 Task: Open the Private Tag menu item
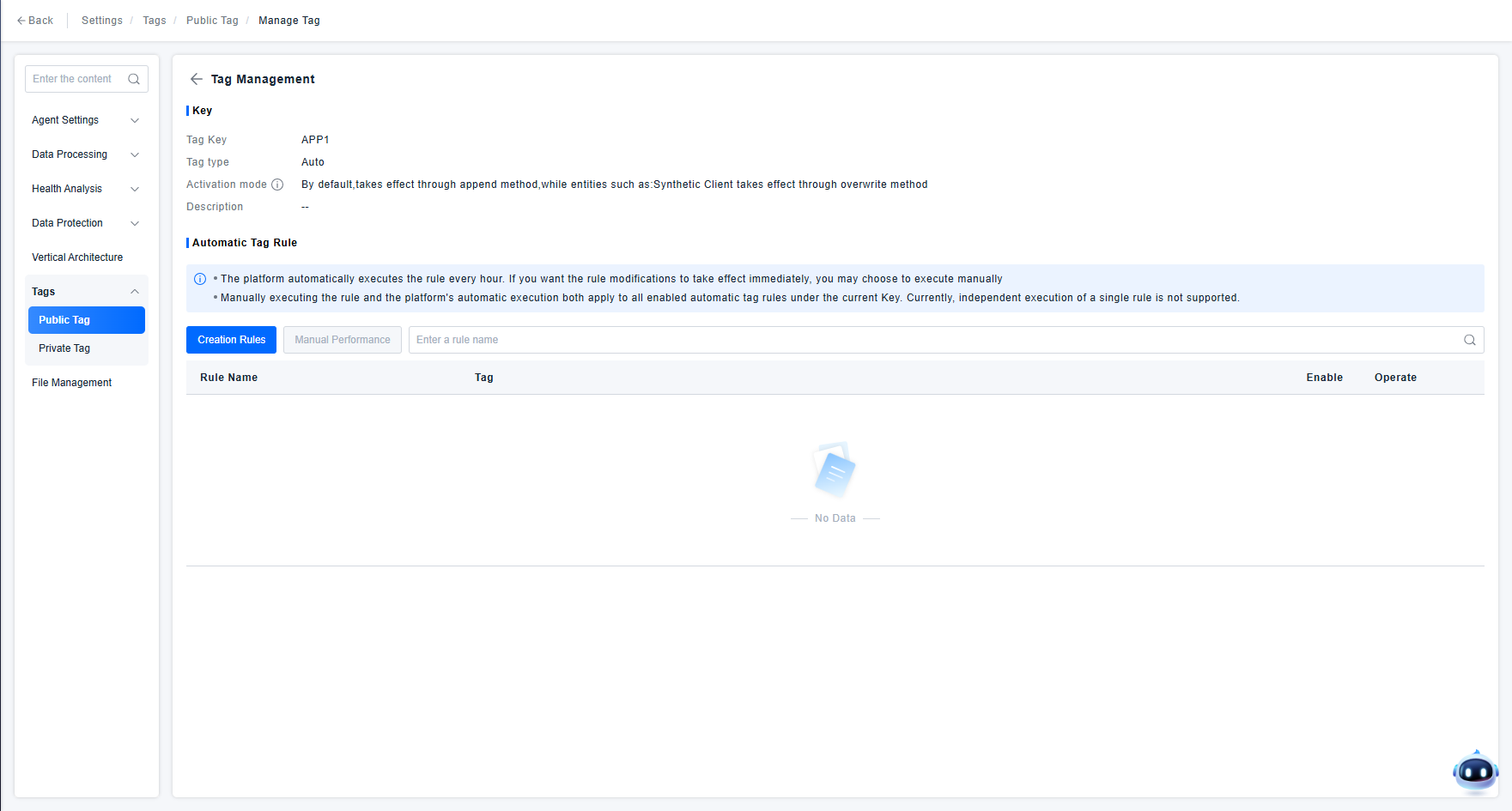[x=64, y=348]
